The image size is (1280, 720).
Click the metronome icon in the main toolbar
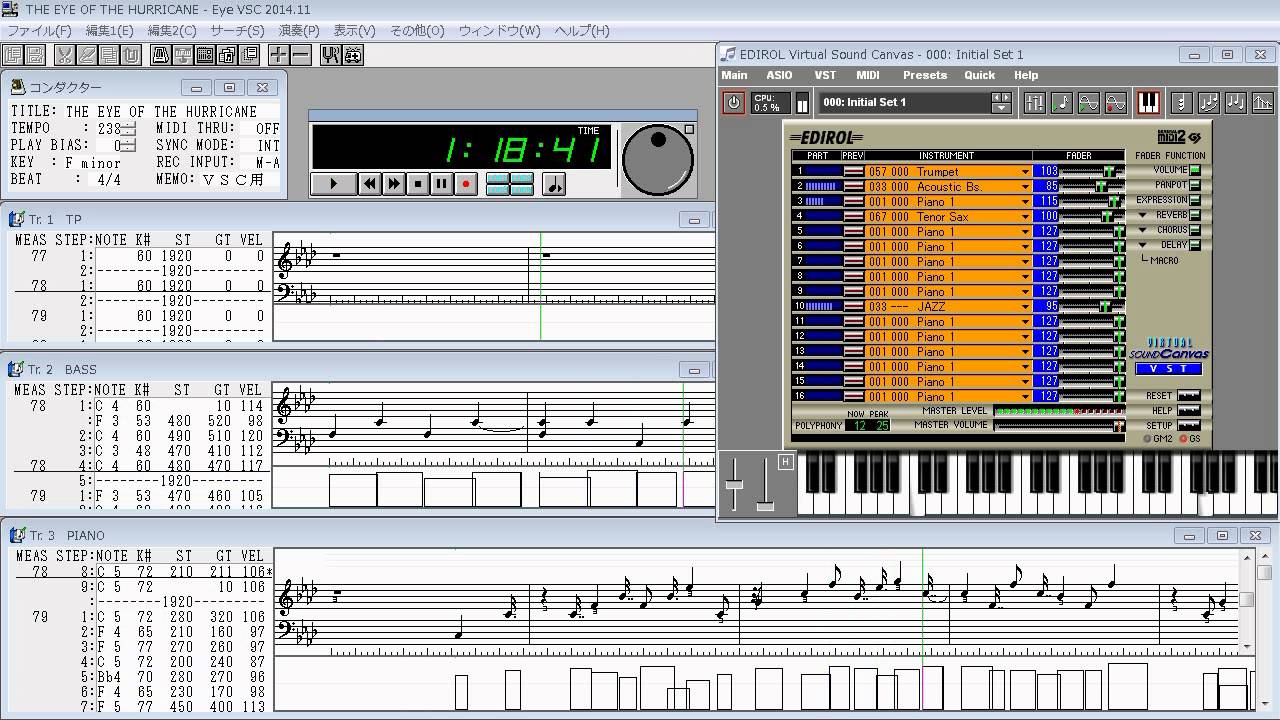pyautogui.click(x=161, y=55)
